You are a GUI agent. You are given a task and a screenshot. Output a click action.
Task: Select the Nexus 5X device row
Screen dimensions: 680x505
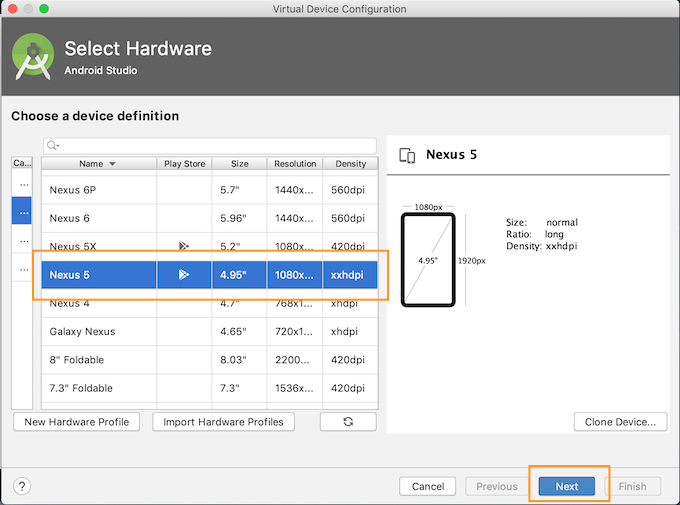coord(209,246)
